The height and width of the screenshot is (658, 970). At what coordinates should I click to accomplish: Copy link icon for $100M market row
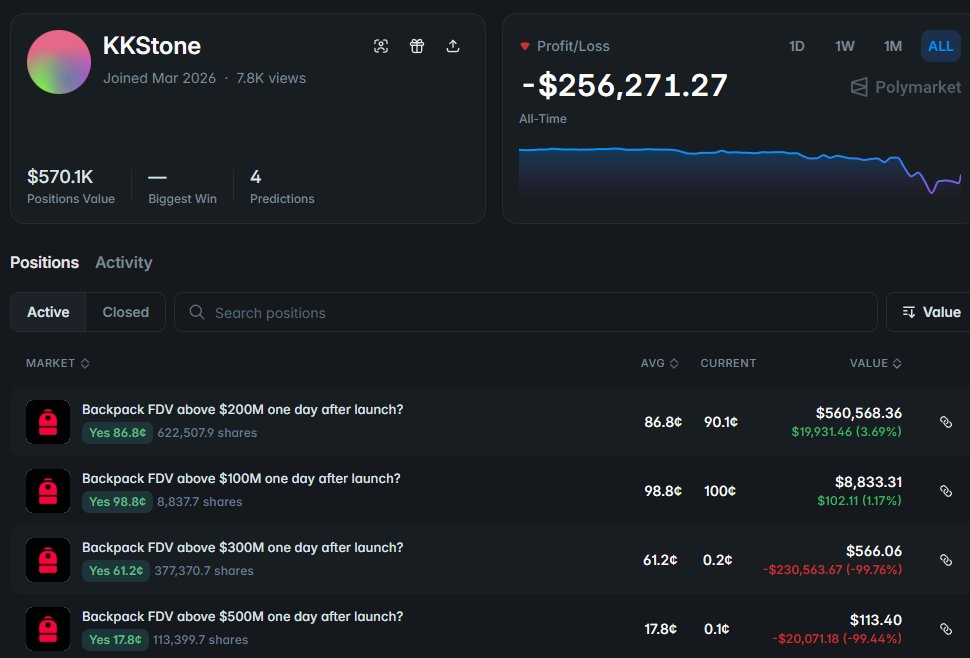tap(946, 491)
